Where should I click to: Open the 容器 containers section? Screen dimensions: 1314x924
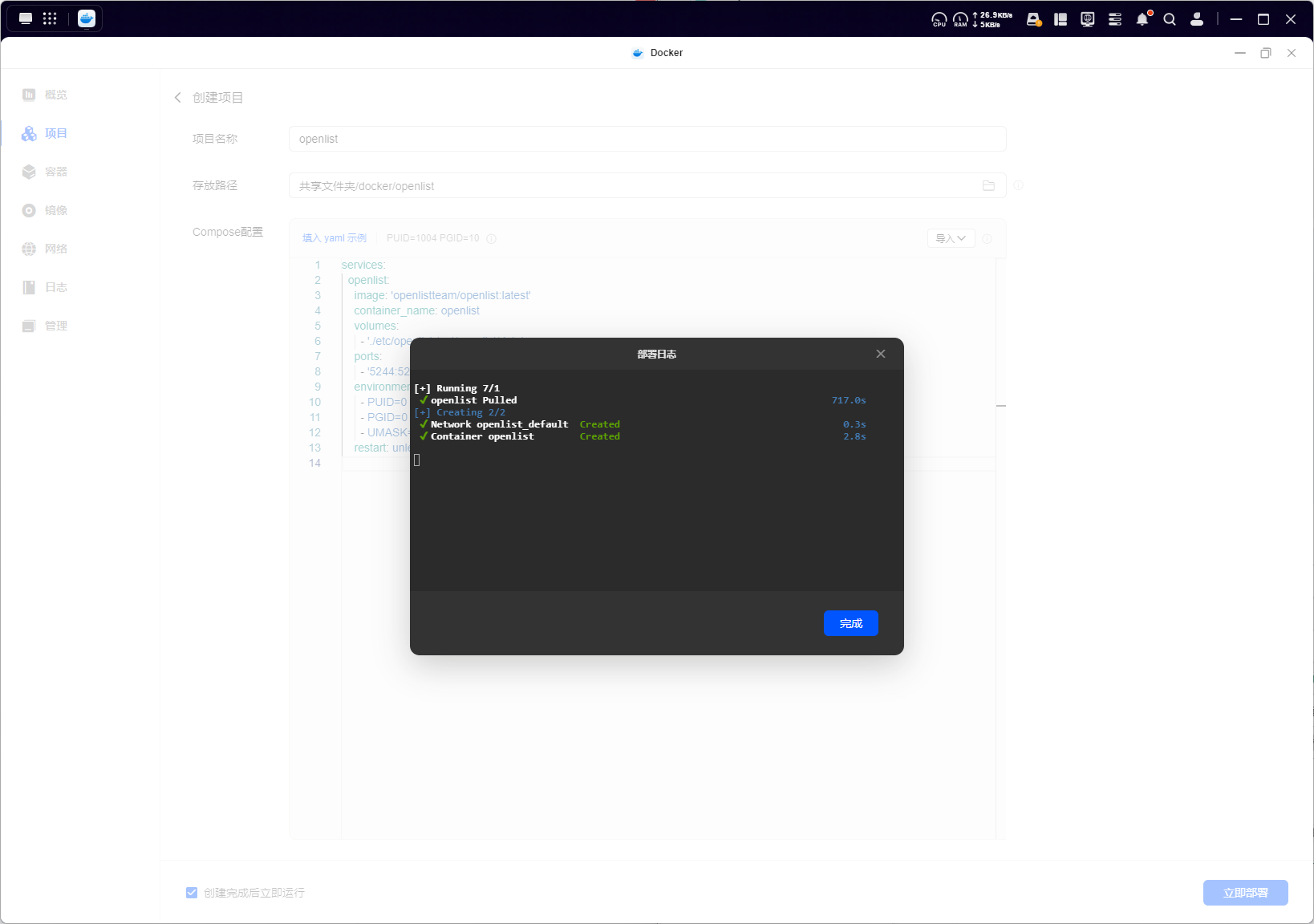[x=45, y=172]
